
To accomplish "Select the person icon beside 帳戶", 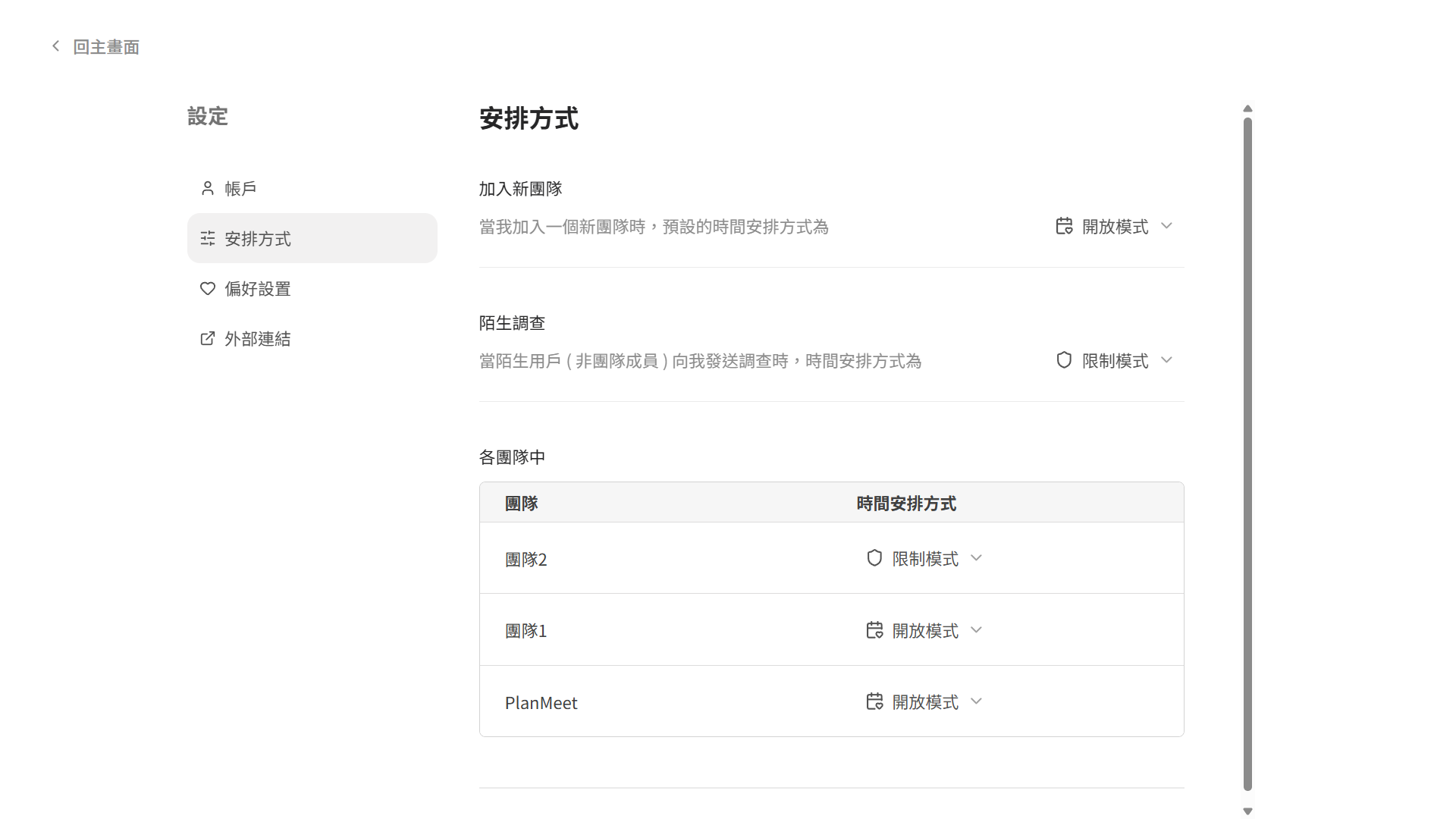I will click(207, 187).
